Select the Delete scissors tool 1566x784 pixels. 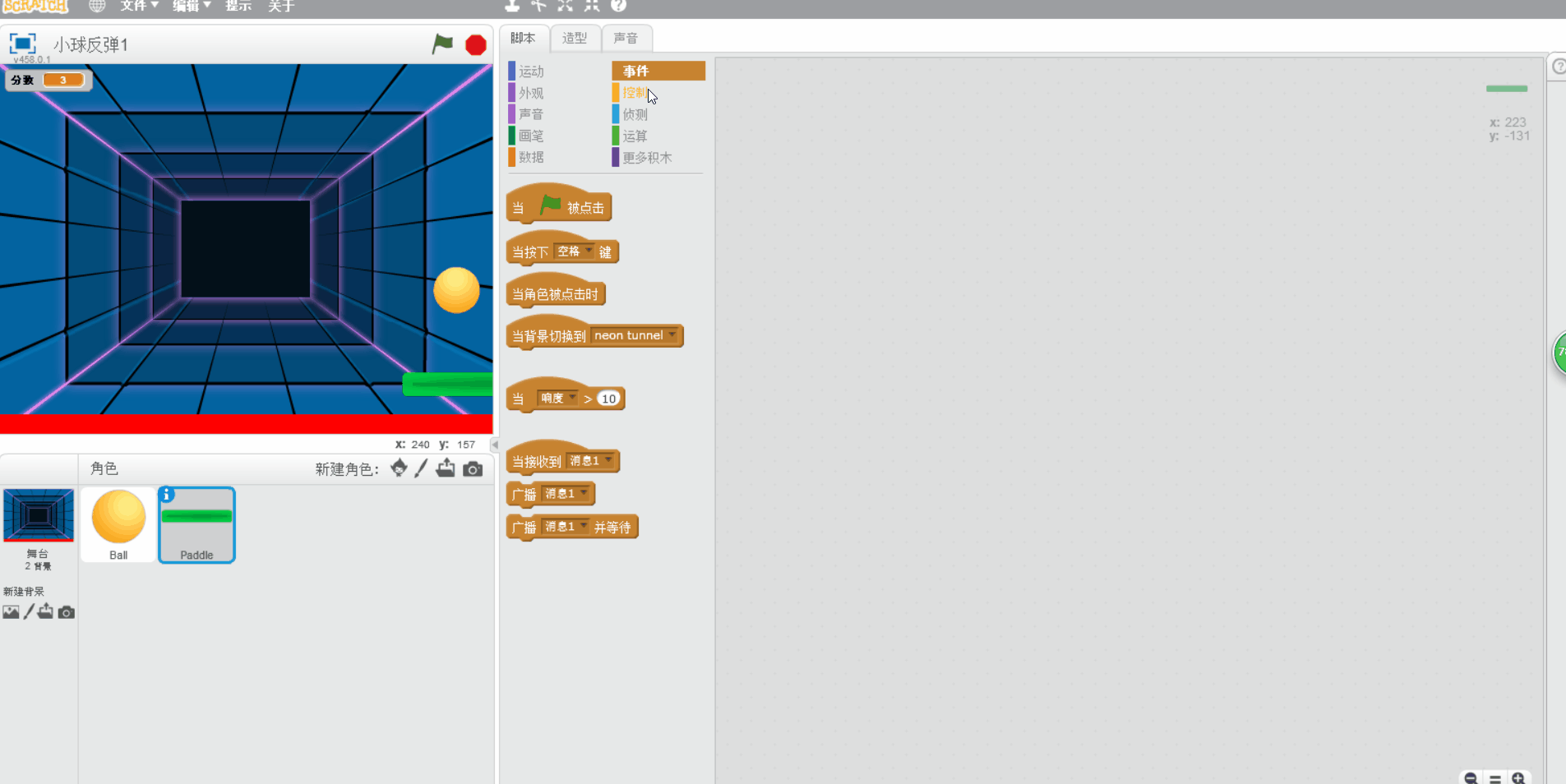pos(538,6)
